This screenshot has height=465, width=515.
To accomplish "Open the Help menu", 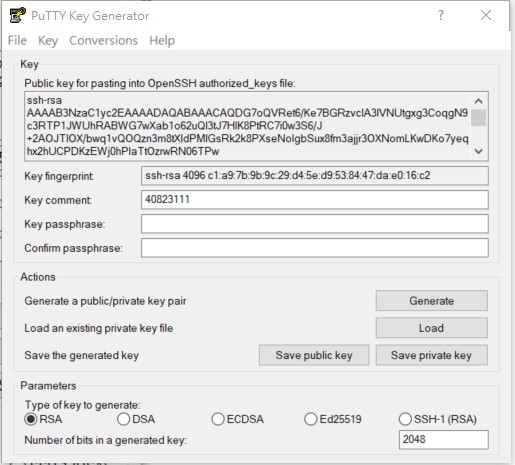I will 162,40.
